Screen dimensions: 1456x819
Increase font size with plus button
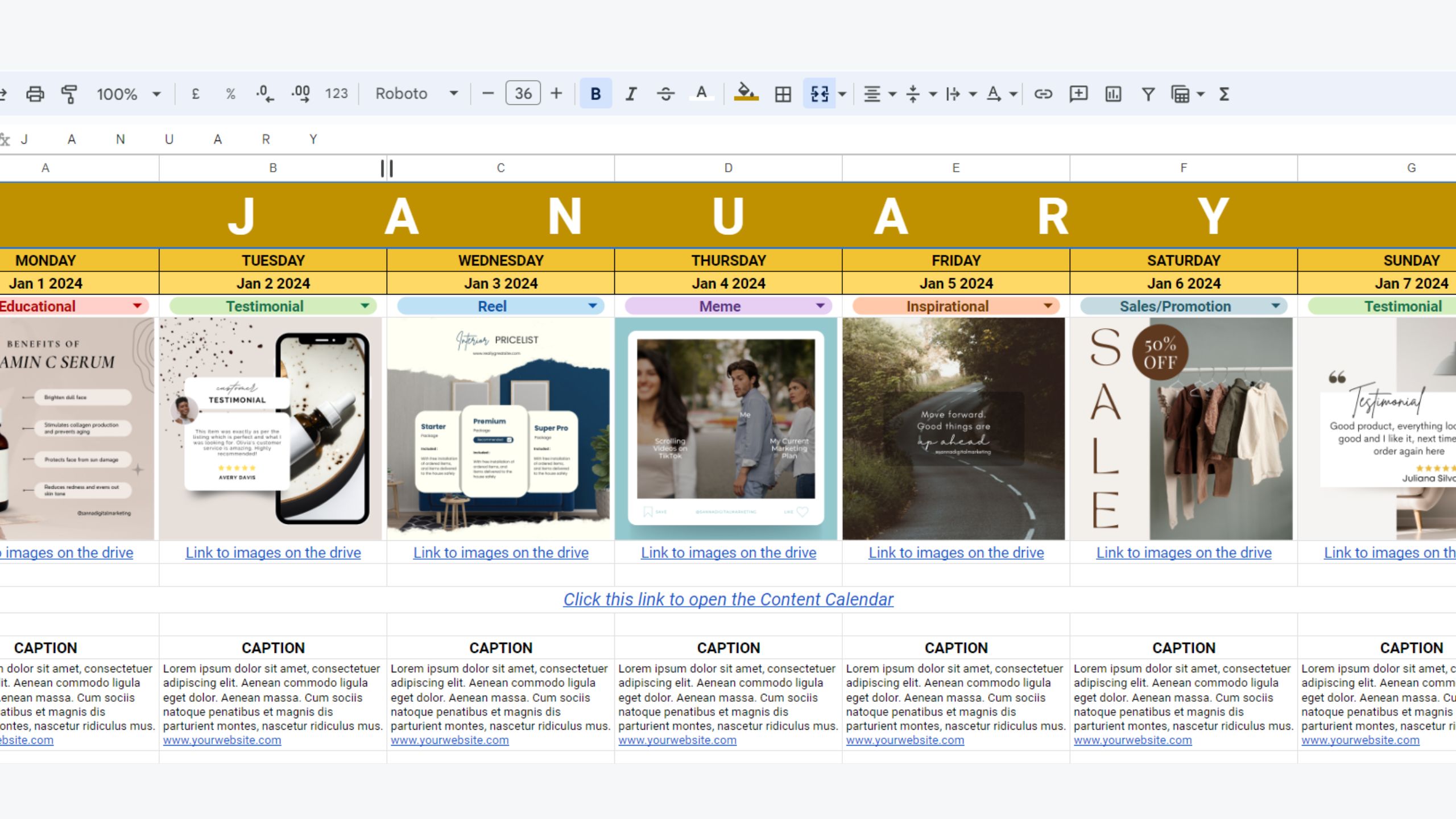[556, 94]
